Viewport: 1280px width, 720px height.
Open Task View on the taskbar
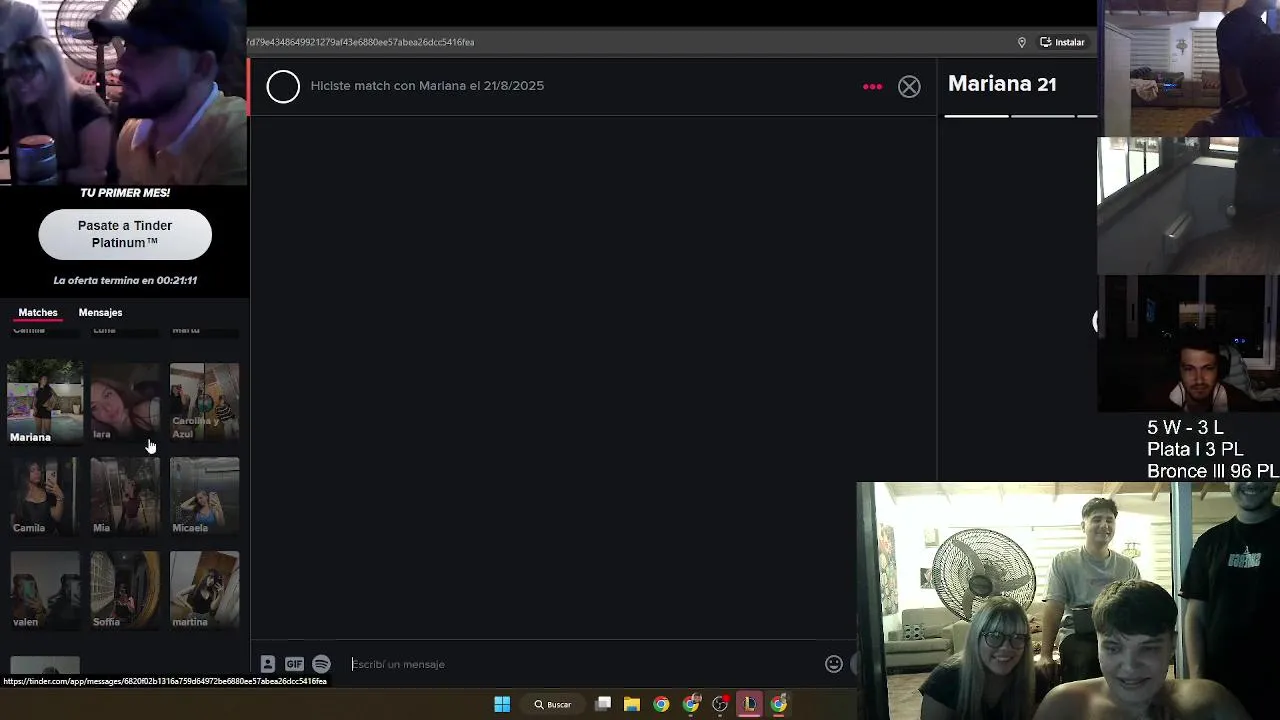pyautogui.click(x=603, y=704)
